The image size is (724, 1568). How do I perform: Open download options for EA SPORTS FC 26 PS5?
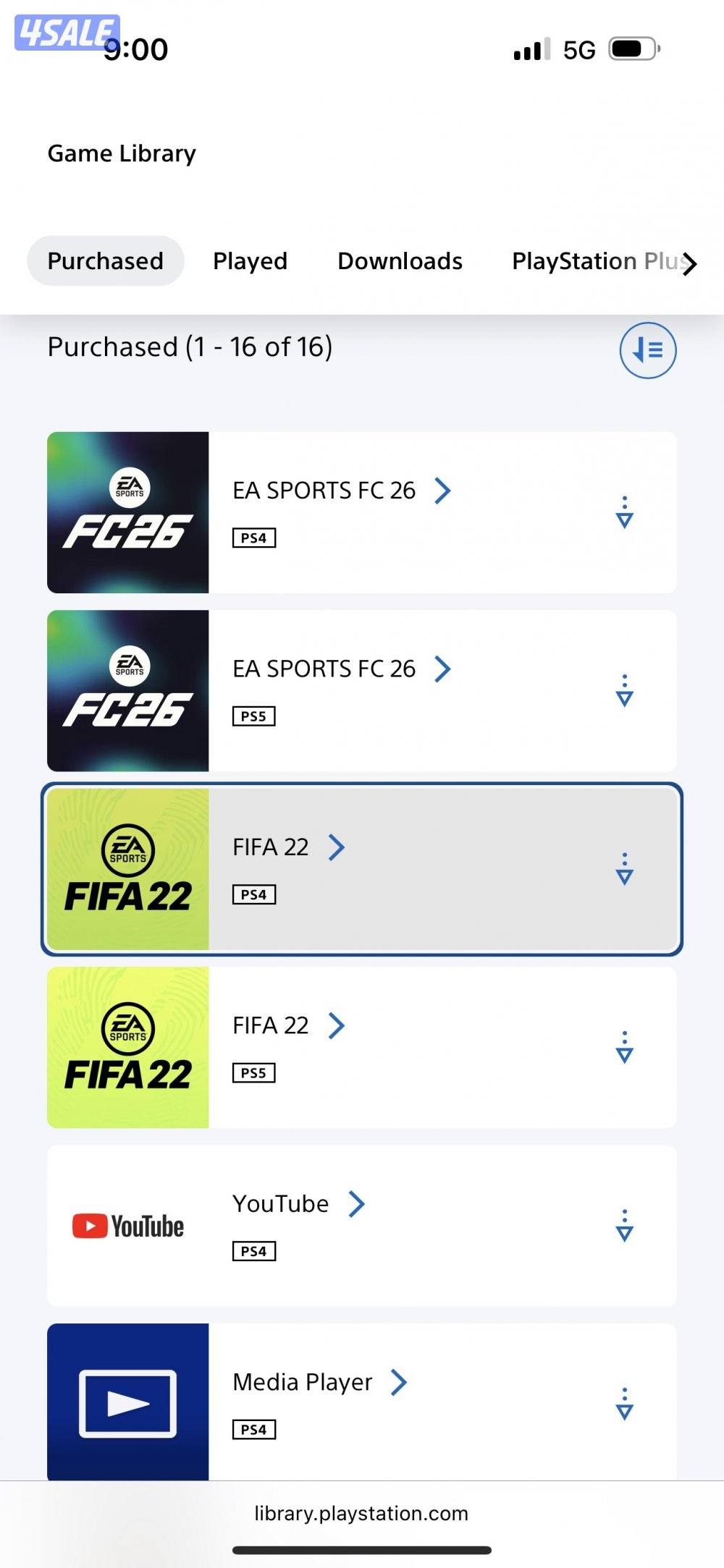pyautogui.click(x=624, y=690)
